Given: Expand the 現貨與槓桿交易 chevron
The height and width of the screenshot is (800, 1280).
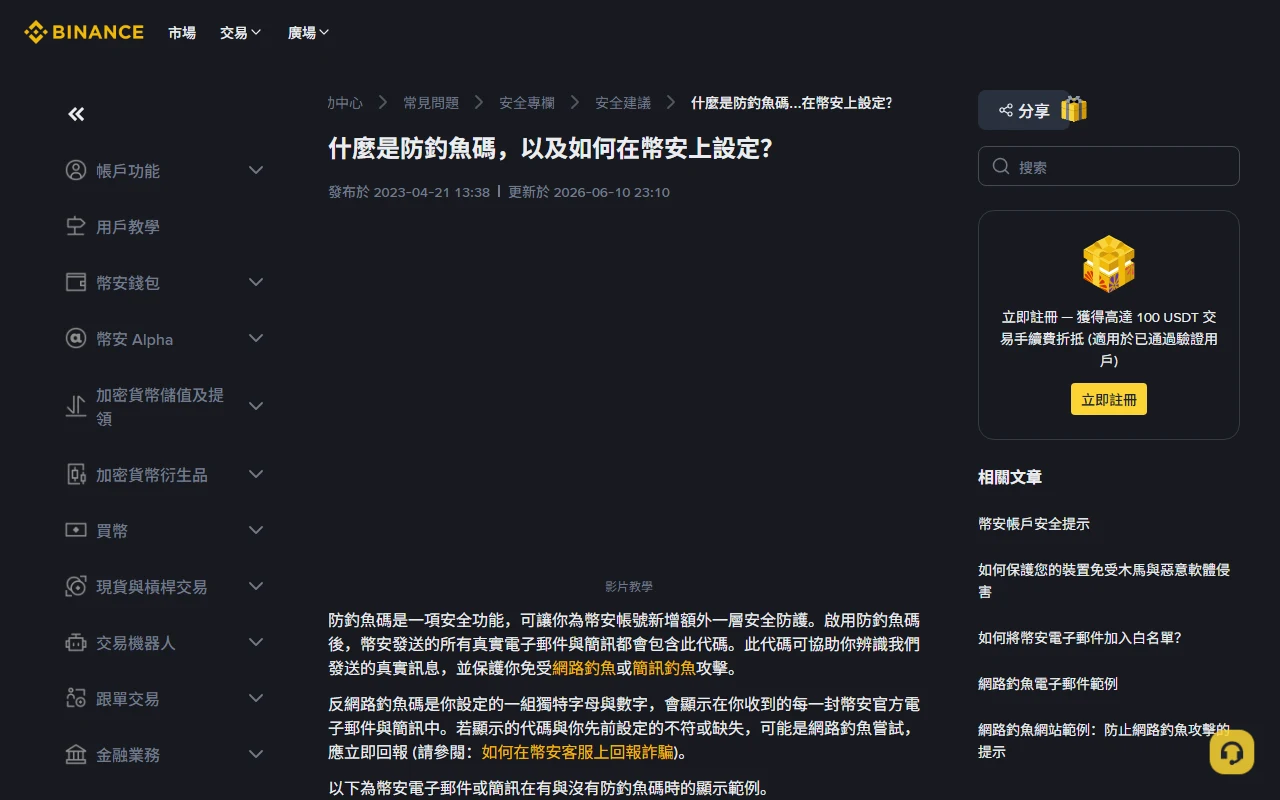Looking at the screenshot, I should point(256,586).
